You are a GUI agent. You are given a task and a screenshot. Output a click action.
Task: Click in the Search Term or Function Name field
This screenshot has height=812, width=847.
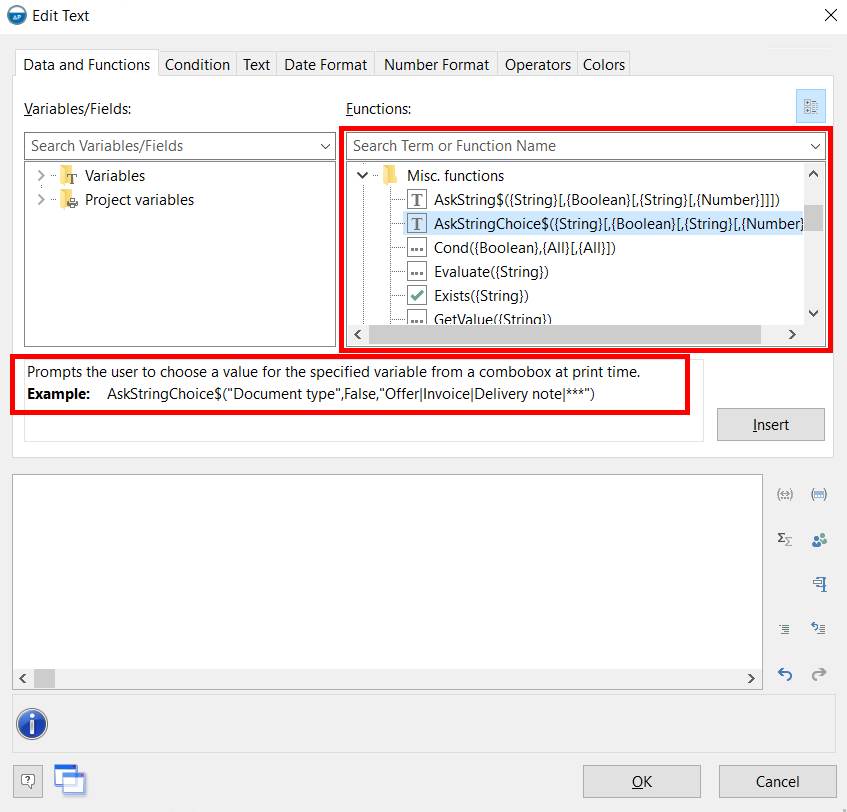coord(575,146)
